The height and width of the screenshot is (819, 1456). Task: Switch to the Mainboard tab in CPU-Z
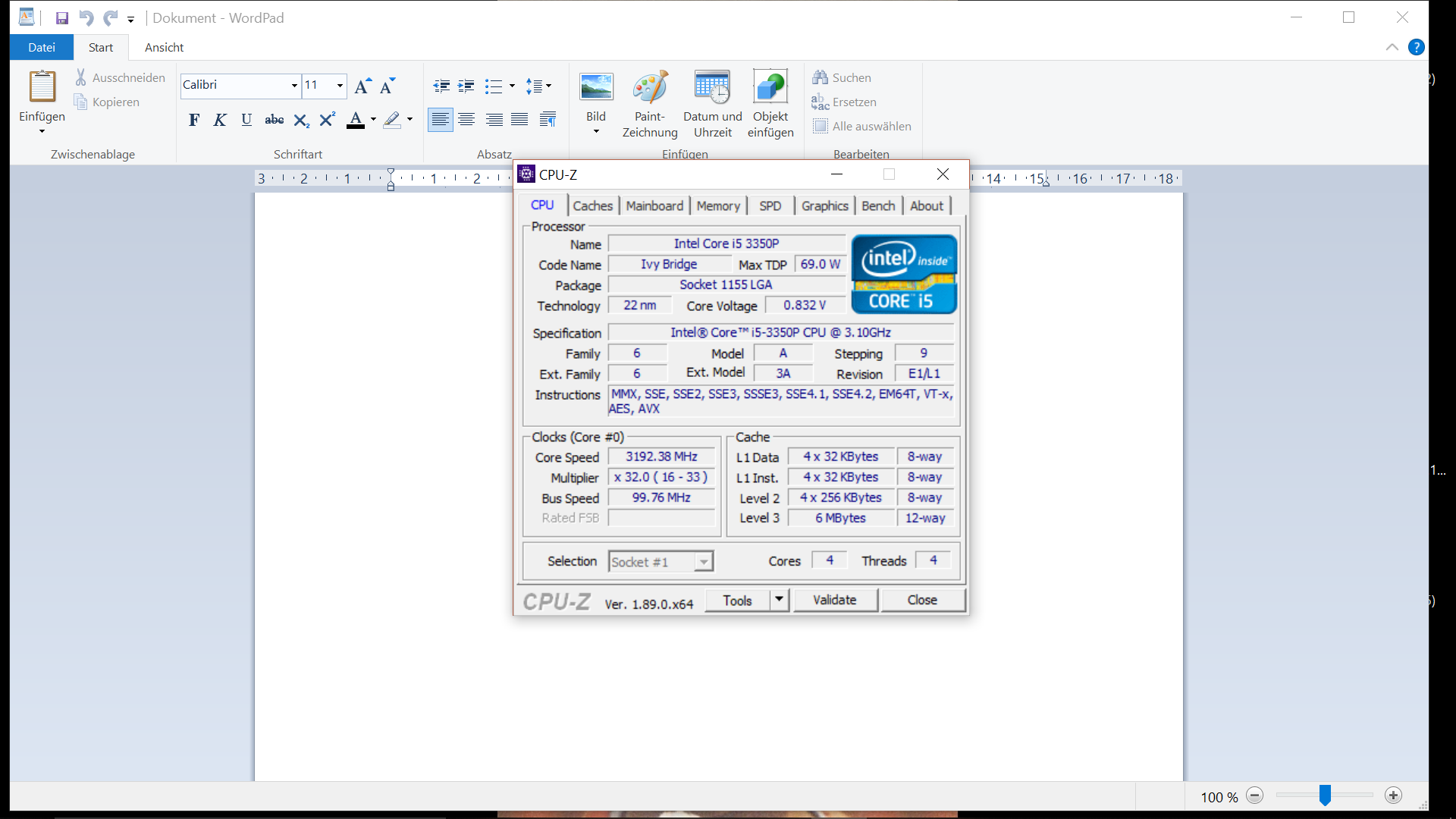pyautogui.click(x=654, y=206)
